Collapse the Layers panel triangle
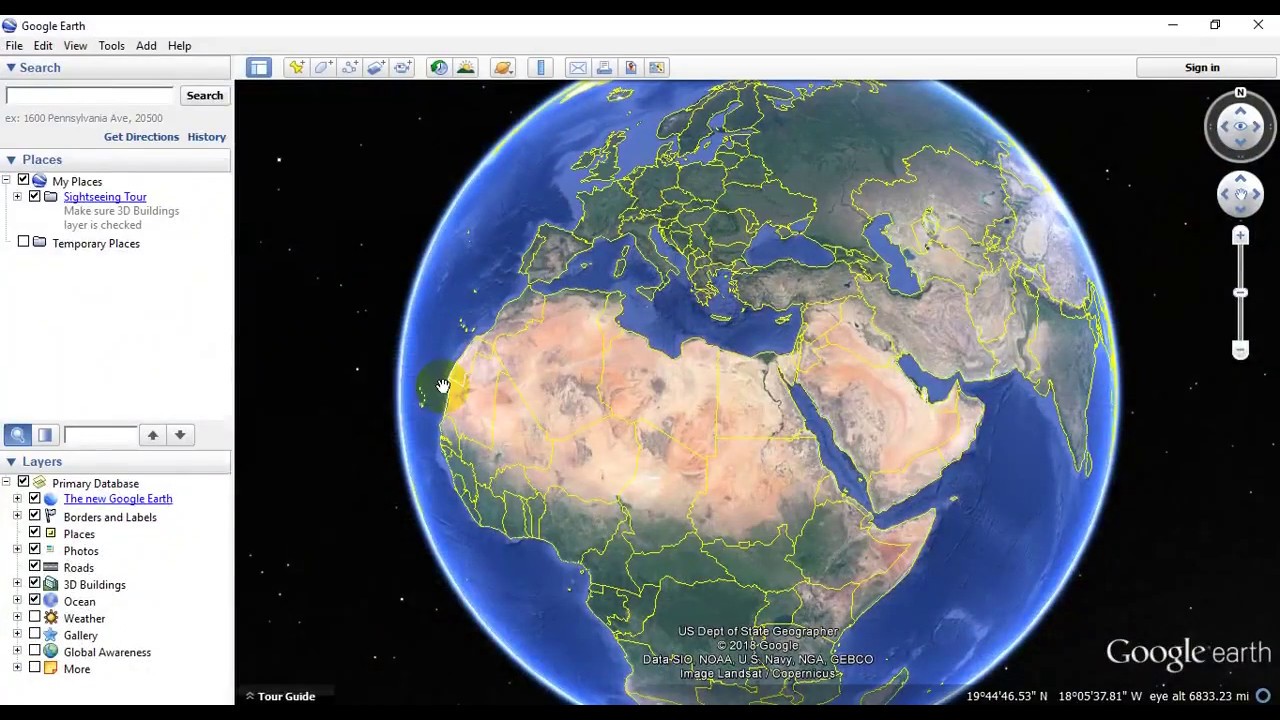 (10, 462)
